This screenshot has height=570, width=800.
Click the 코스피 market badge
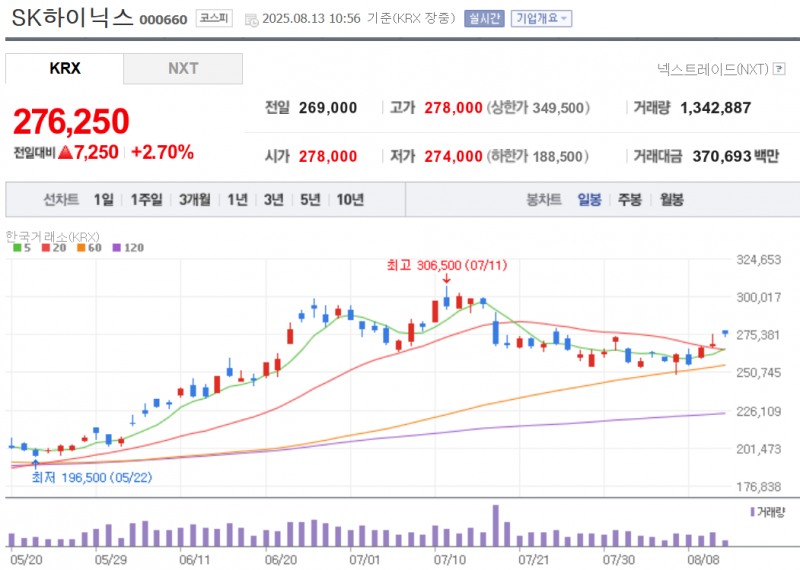coord(214,18)
